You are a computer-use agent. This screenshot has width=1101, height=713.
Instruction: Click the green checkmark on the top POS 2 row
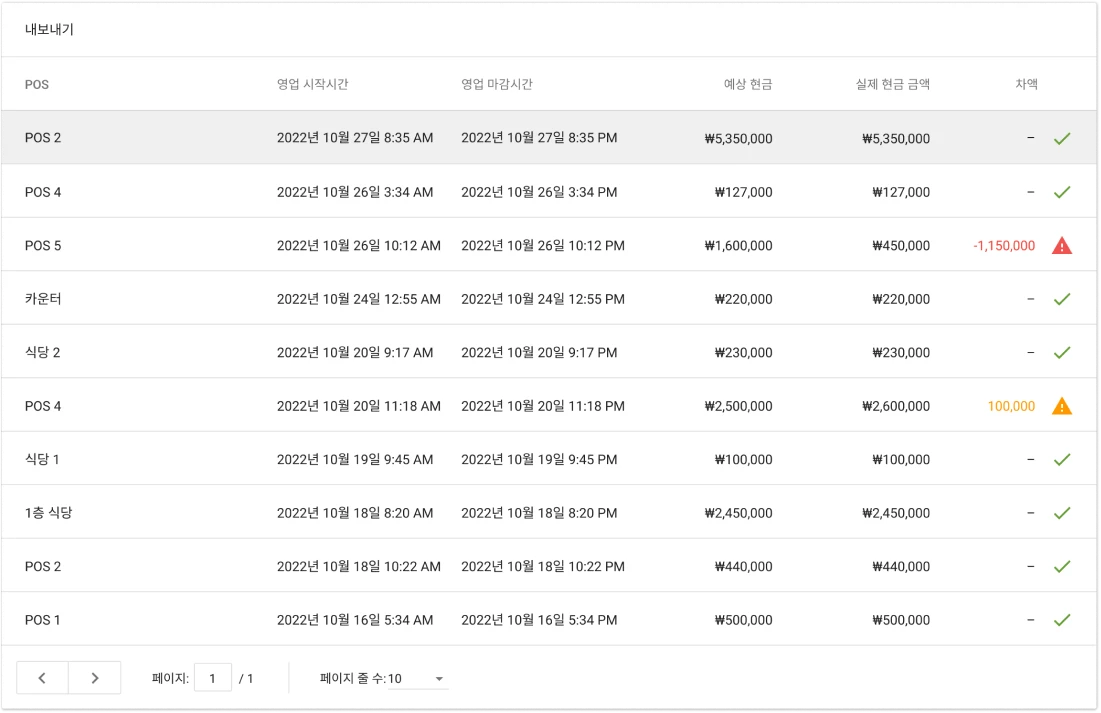(x=1062, y=137)
